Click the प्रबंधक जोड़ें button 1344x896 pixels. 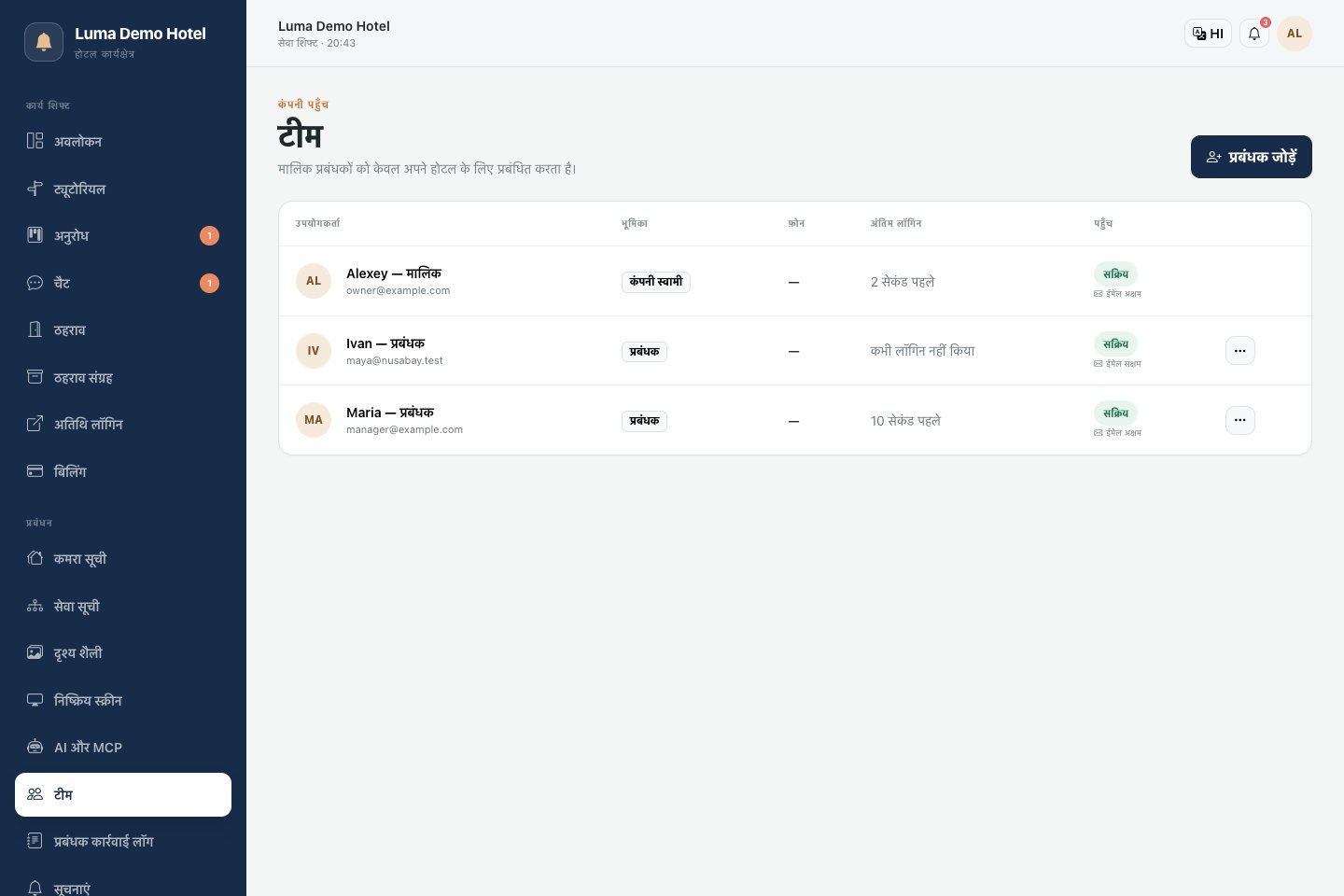[1251, 157]
